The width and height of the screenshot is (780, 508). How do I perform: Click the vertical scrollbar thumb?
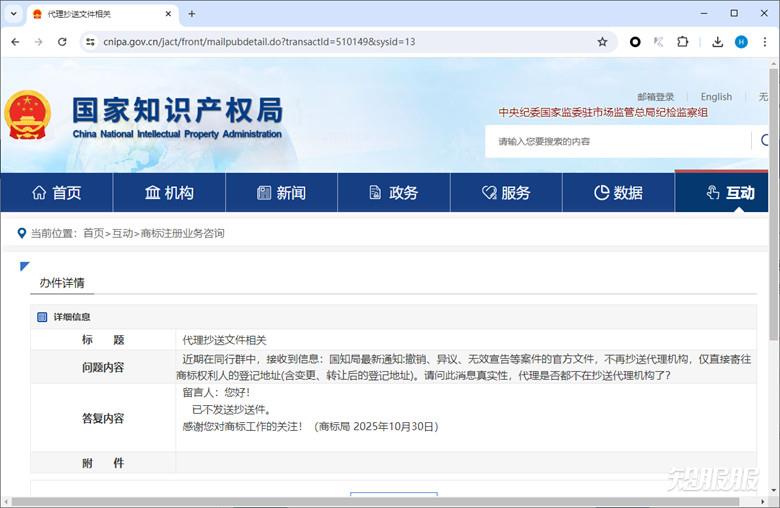coord(774,205)
